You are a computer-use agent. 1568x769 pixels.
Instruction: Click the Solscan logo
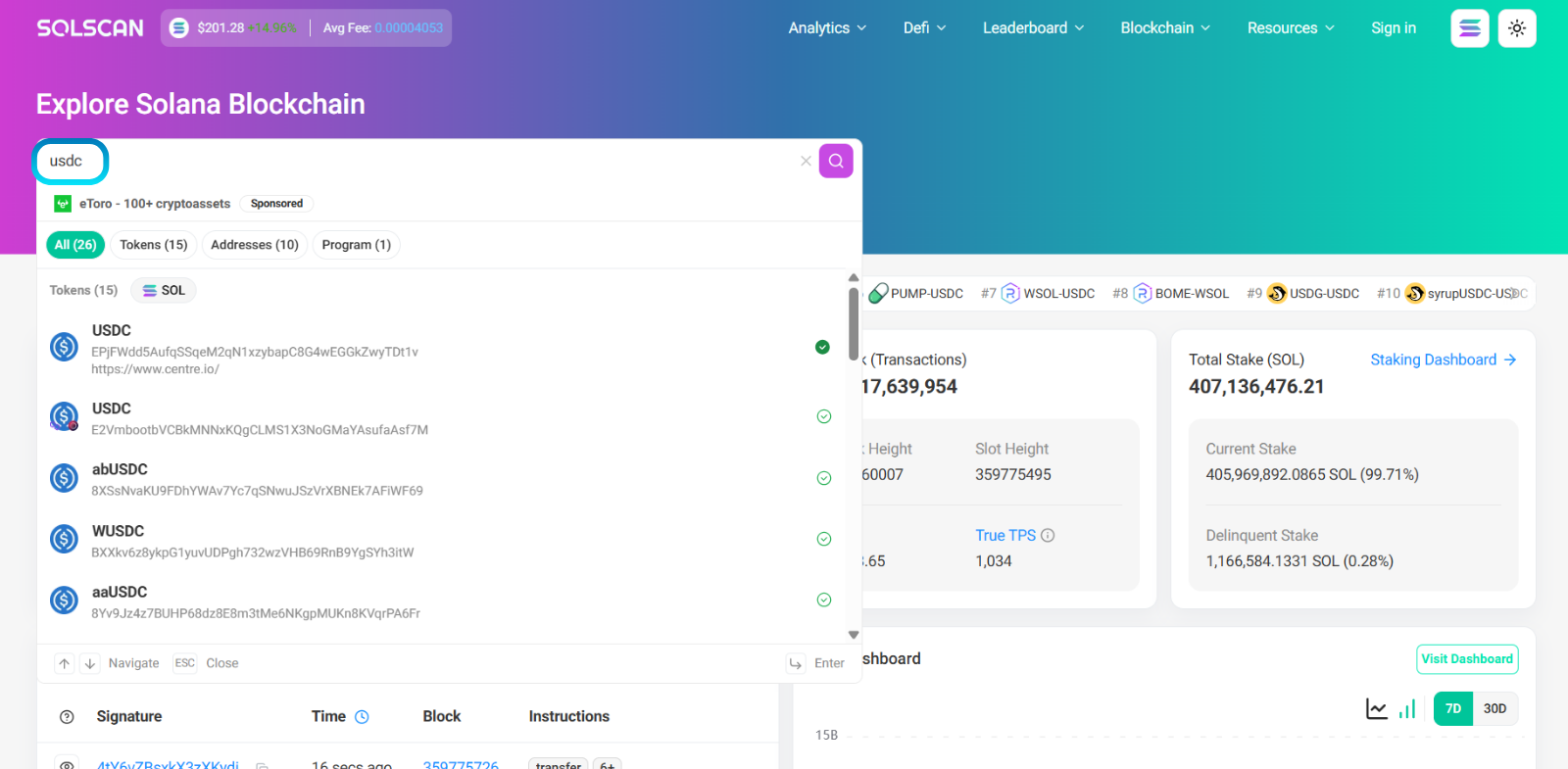click(90, 28)
